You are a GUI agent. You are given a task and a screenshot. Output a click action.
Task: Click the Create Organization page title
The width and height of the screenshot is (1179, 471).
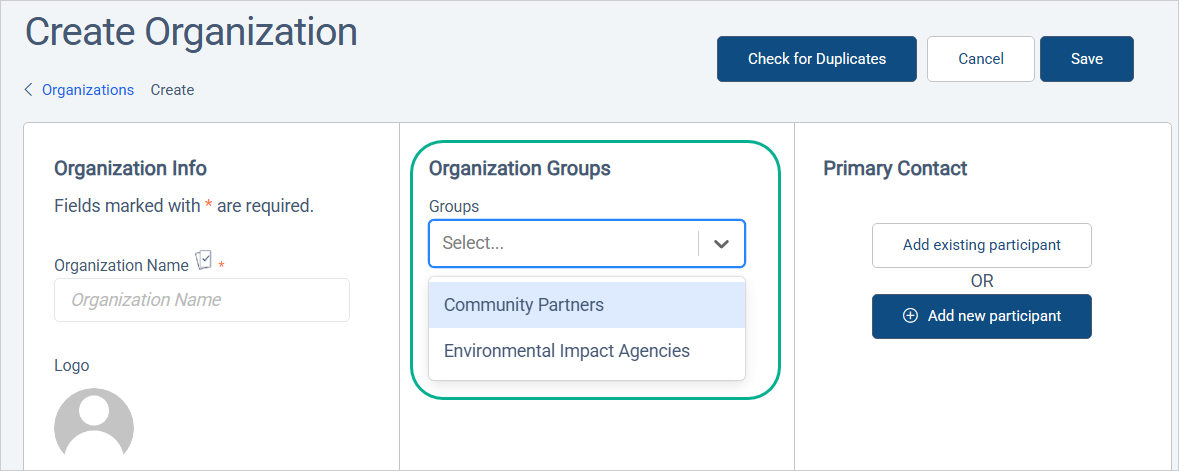coord(191,32)
